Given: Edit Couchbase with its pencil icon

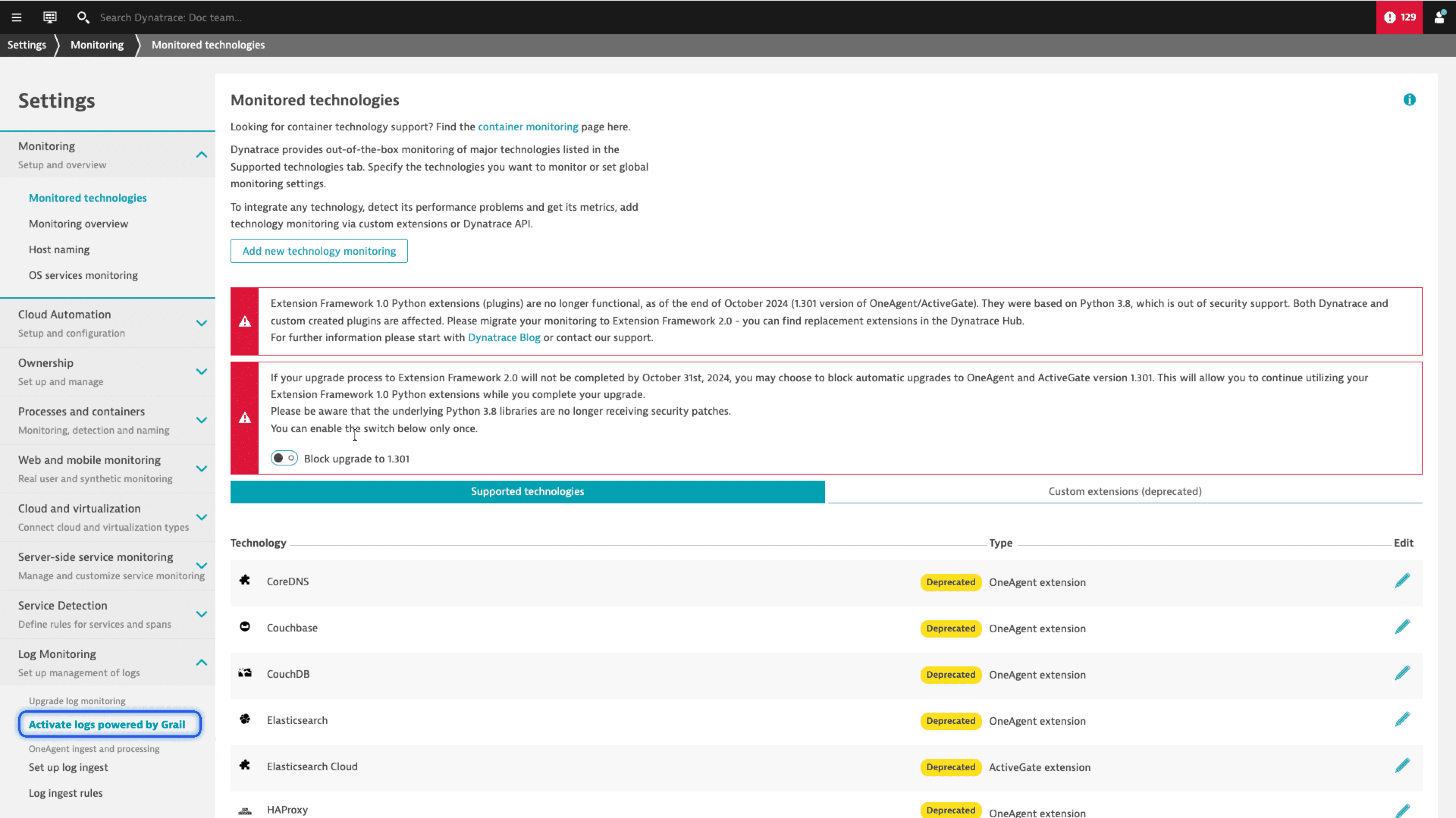Looking at the screenshot, I should pyautogui.click(x=1402, y=627).
